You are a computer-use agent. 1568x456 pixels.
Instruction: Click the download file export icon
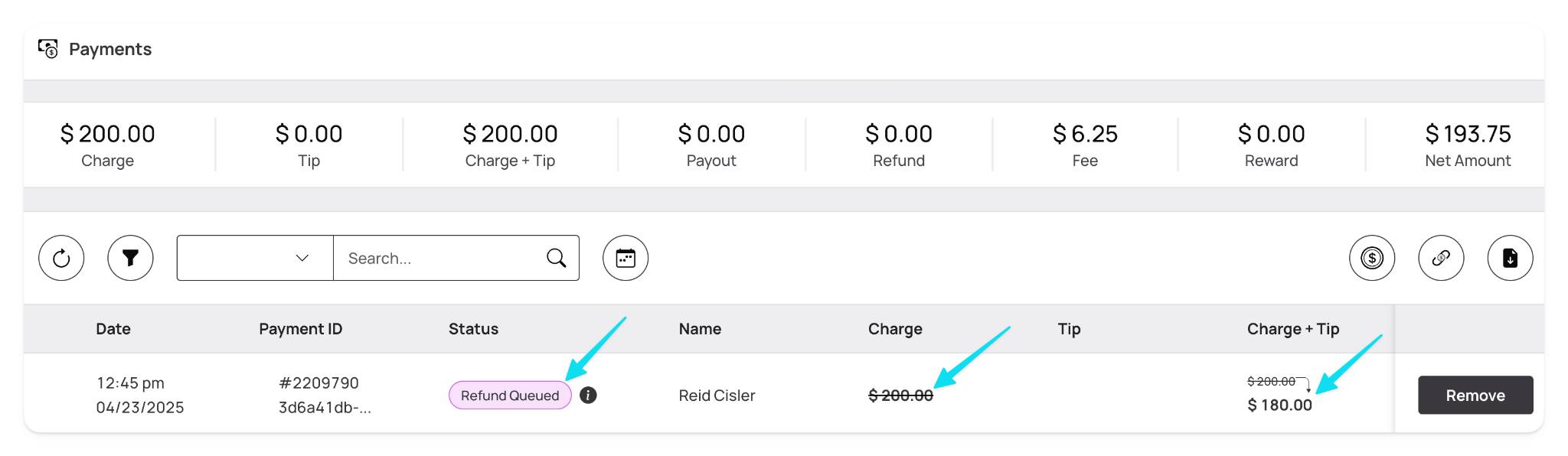(1510, 258)
